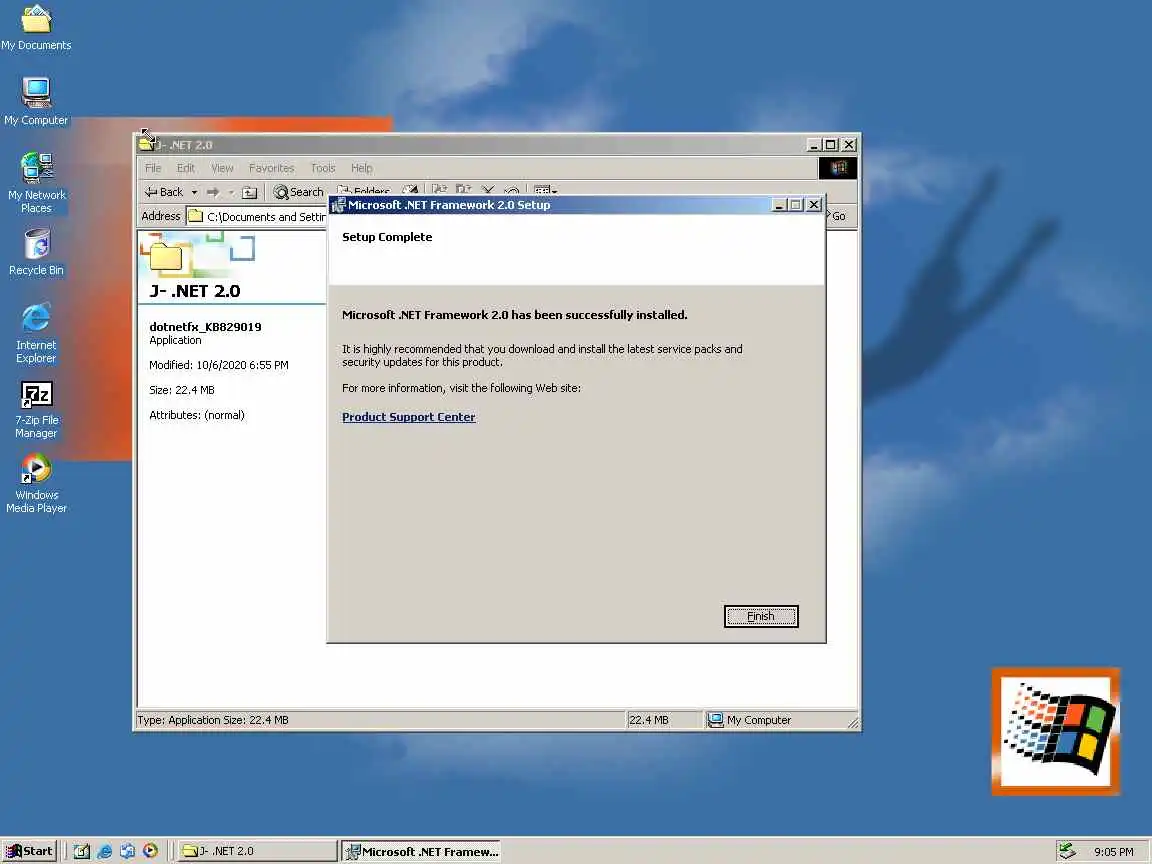
Task: Click the Search button in Explorer toolbar
Action: tap(298, 192)
